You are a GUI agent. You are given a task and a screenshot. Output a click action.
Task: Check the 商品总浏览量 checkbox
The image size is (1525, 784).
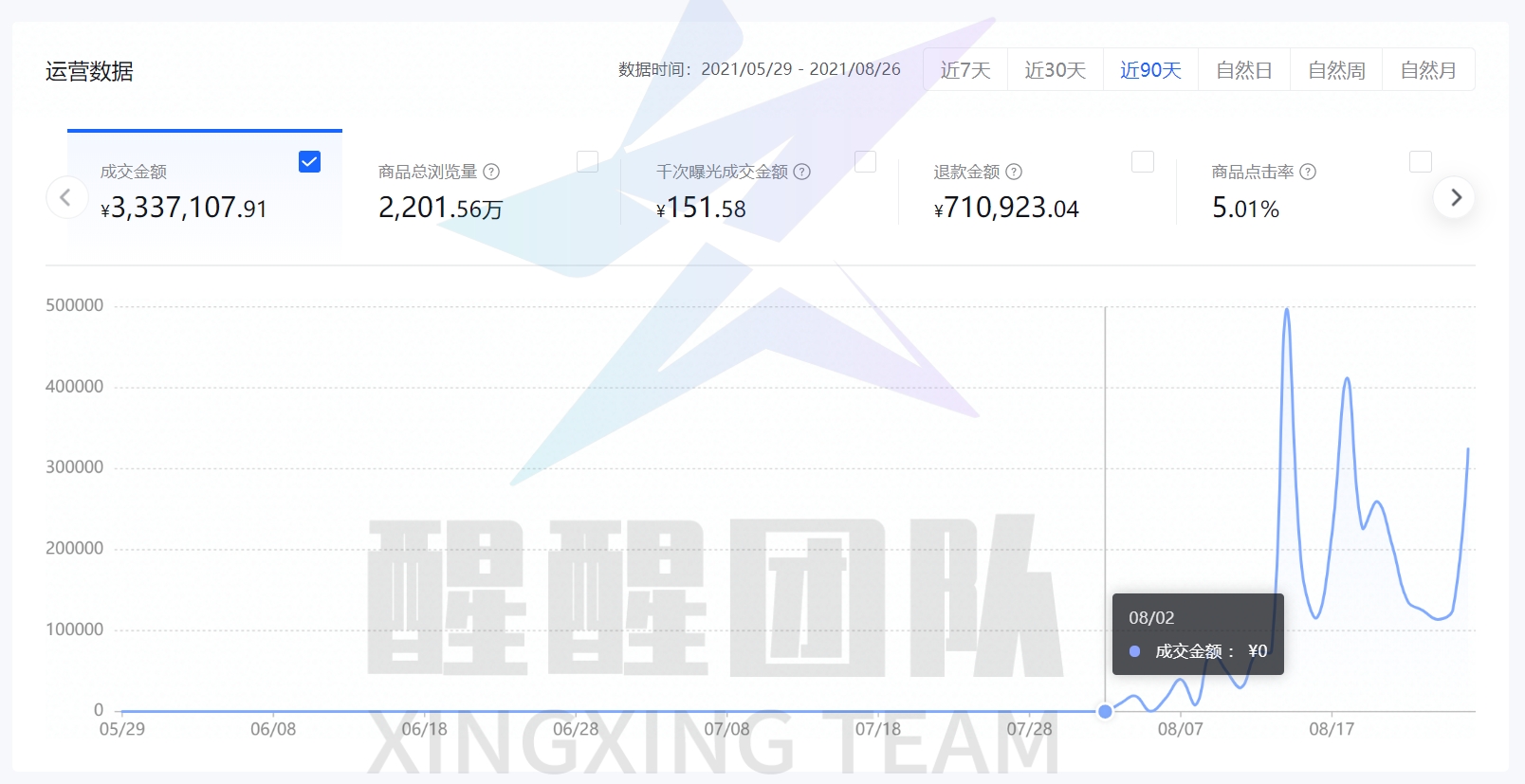point(587,161)
